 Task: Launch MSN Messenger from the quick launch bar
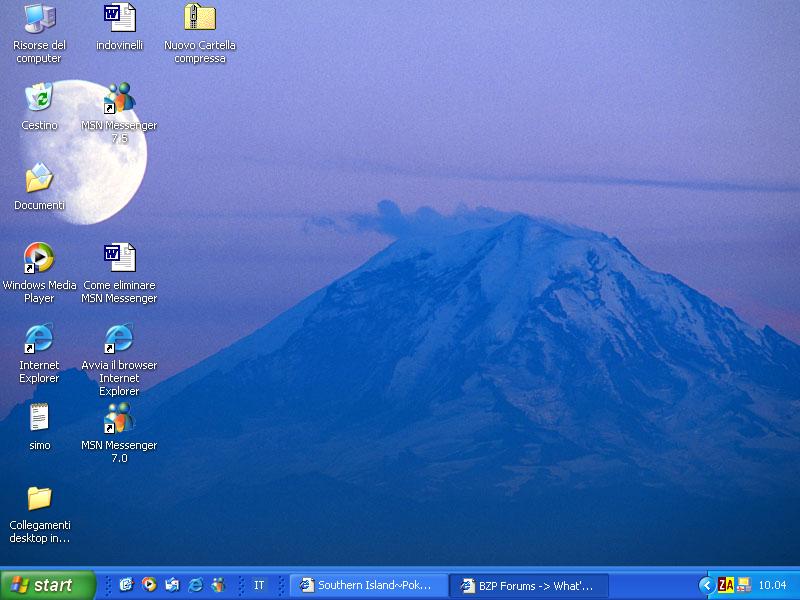coord(220,586)
